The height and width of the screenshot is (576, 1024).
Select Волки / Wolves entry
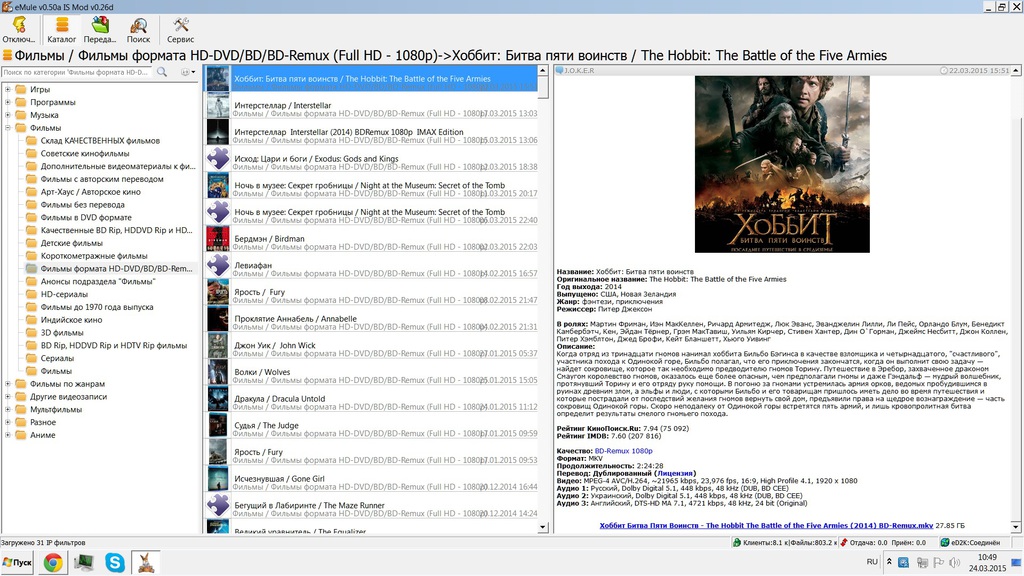pyautogui.click(x=371, y=372)
